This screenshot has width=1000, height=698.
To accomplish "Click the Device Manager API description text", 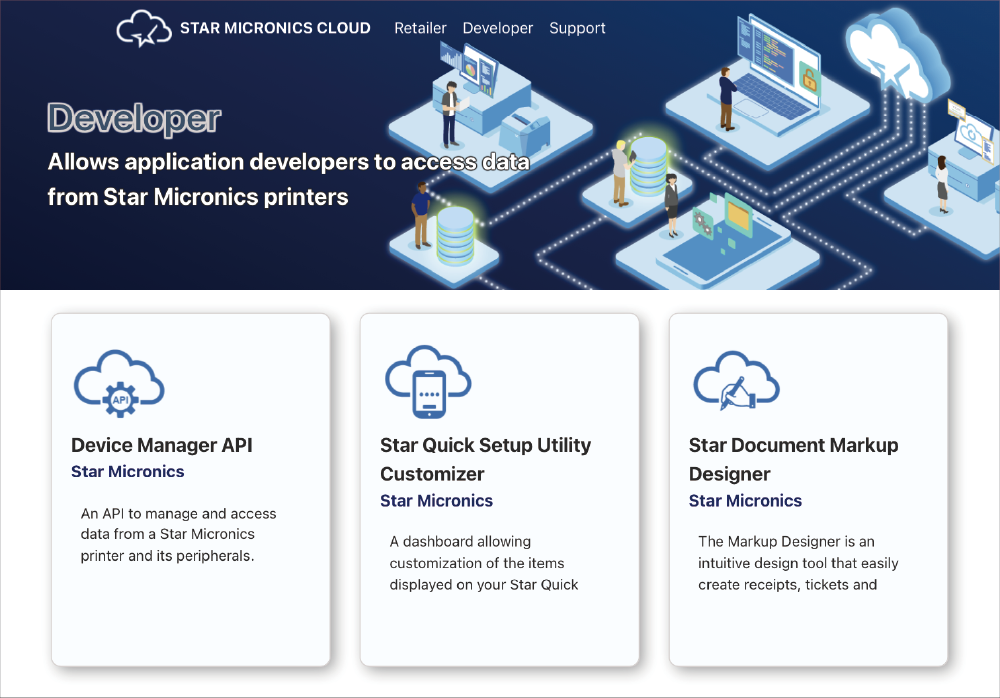I will 178,534.
